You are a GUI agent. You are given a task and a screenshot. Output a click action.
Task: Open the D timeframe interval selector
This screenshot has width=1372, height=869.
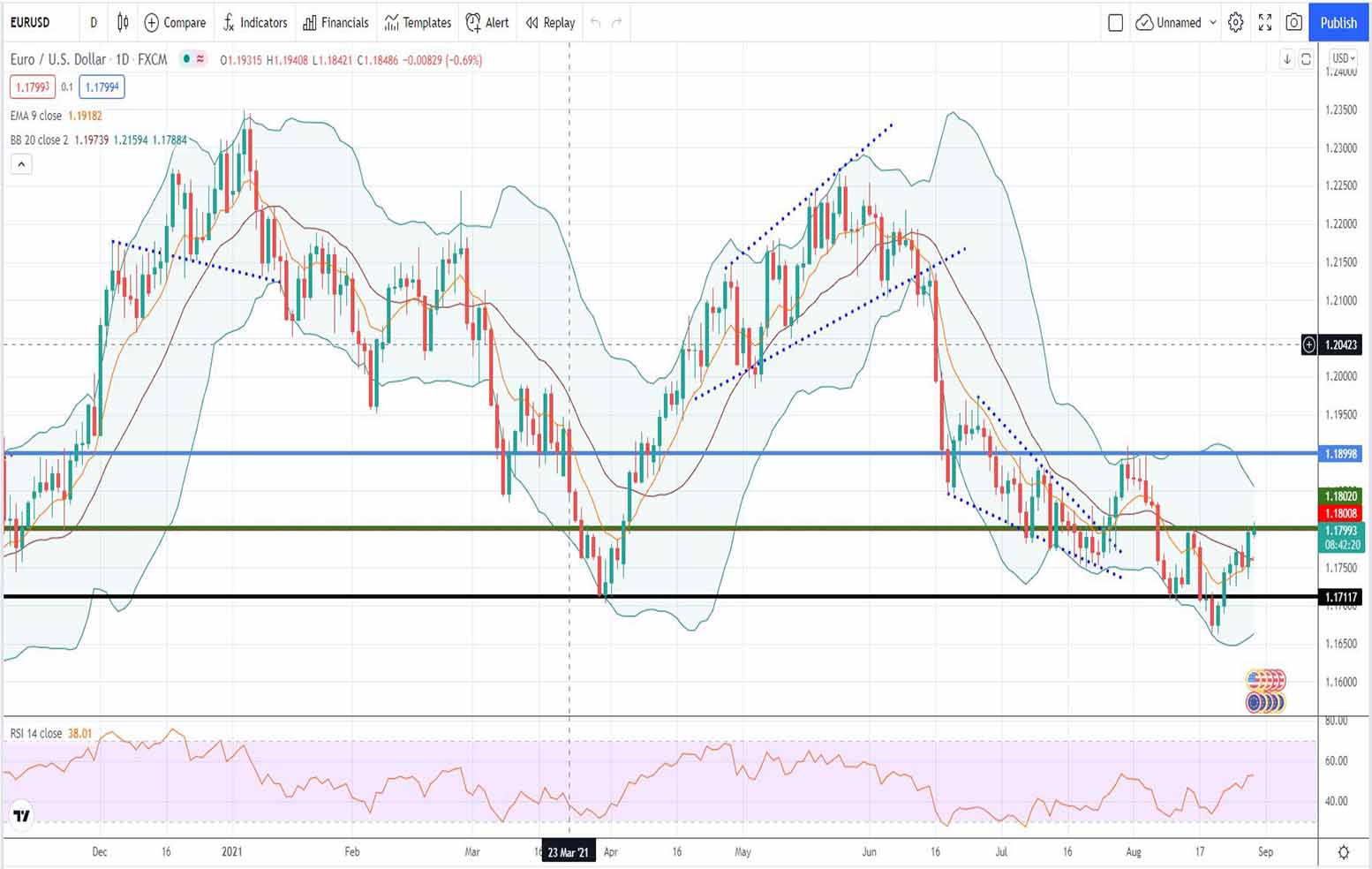94,22
